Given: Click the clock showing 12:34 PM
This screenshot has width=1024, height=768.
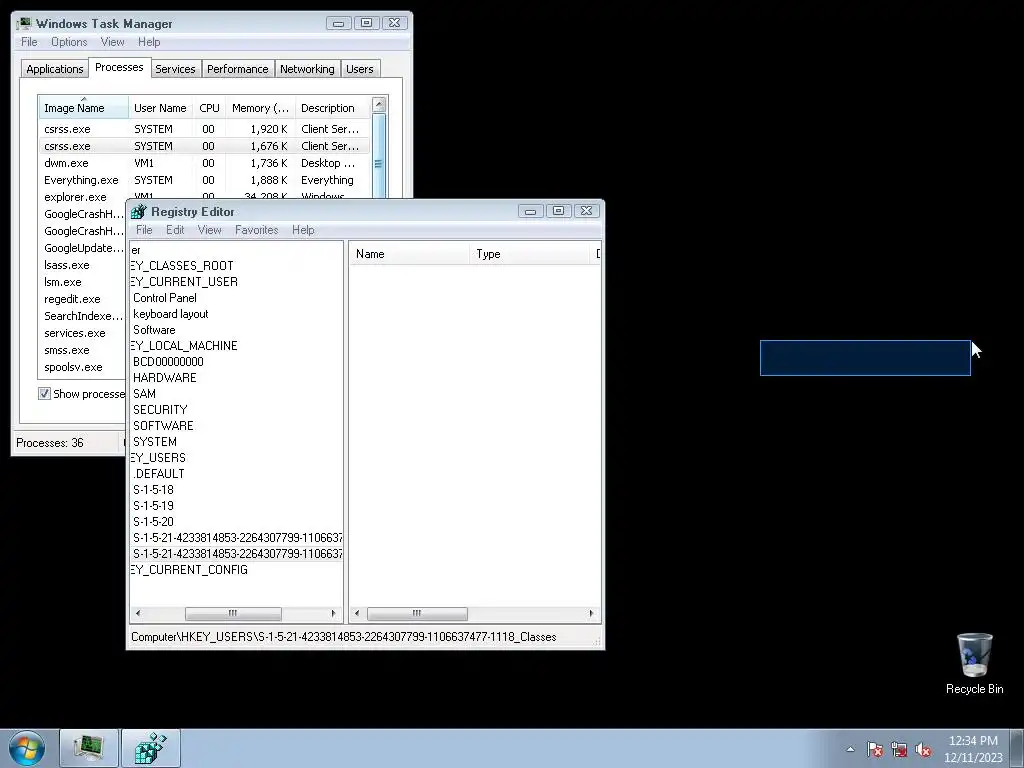Looking at the screenshot, I should [x=973, y=748].
